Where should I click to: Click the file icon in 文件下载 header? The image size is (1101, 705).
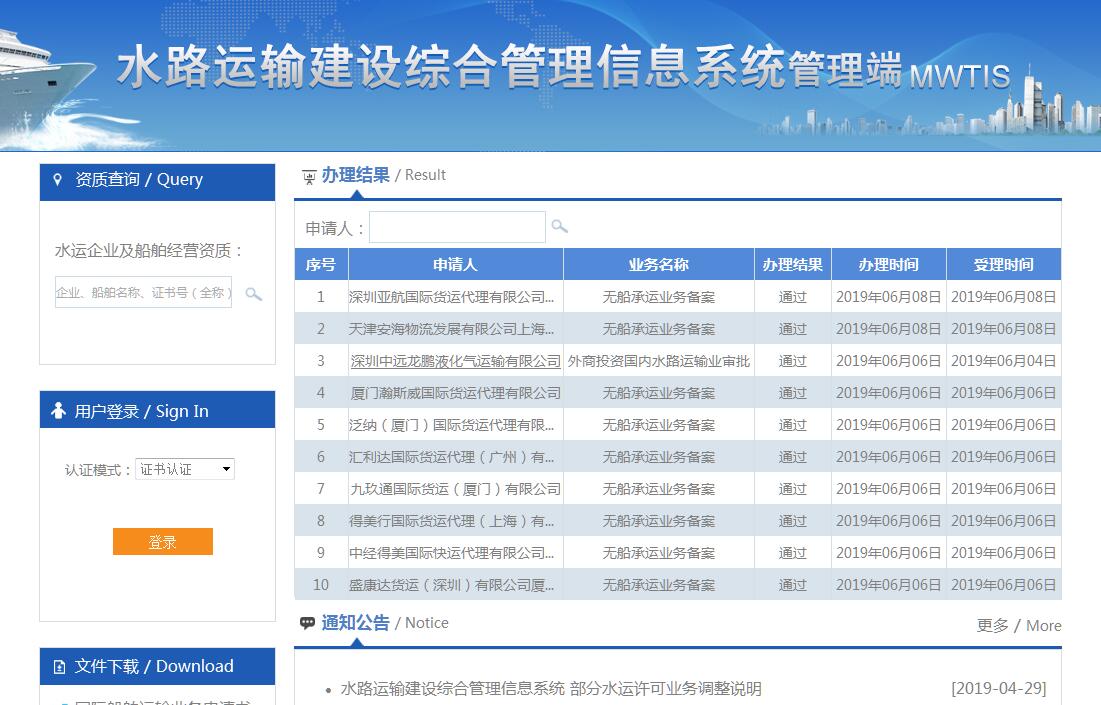click(x=59, y=667)
